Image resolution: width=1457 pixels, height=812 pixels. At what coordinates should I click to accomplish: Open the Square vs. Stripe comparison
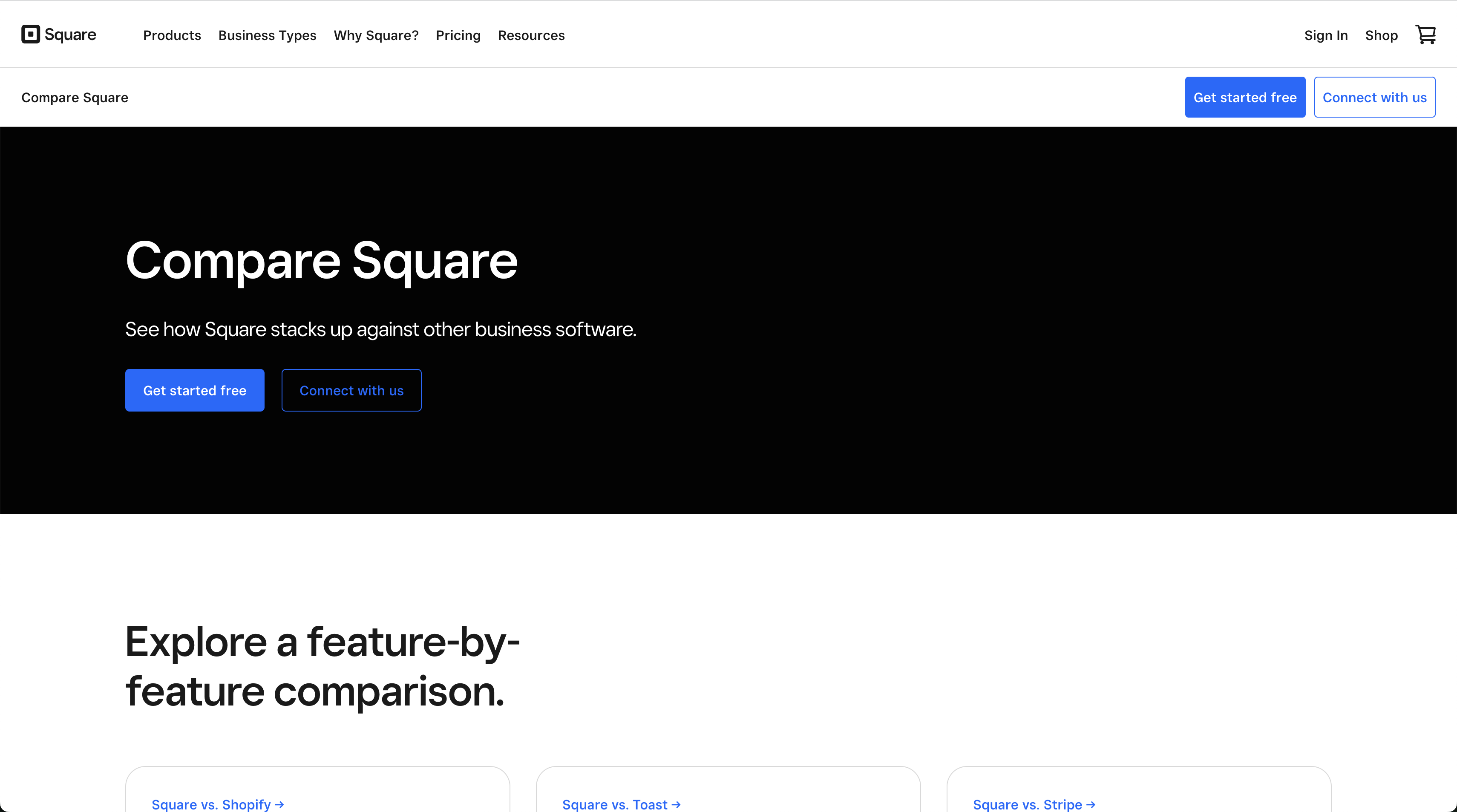coord(1034,805)
